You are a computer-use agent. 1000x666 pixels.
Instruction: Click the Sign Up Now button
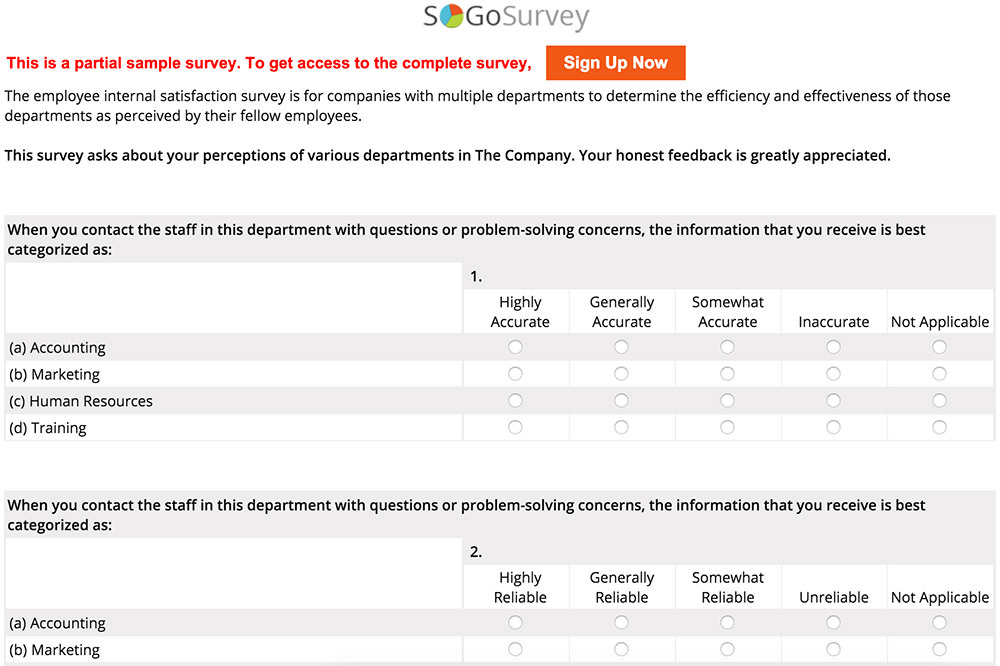615,63
